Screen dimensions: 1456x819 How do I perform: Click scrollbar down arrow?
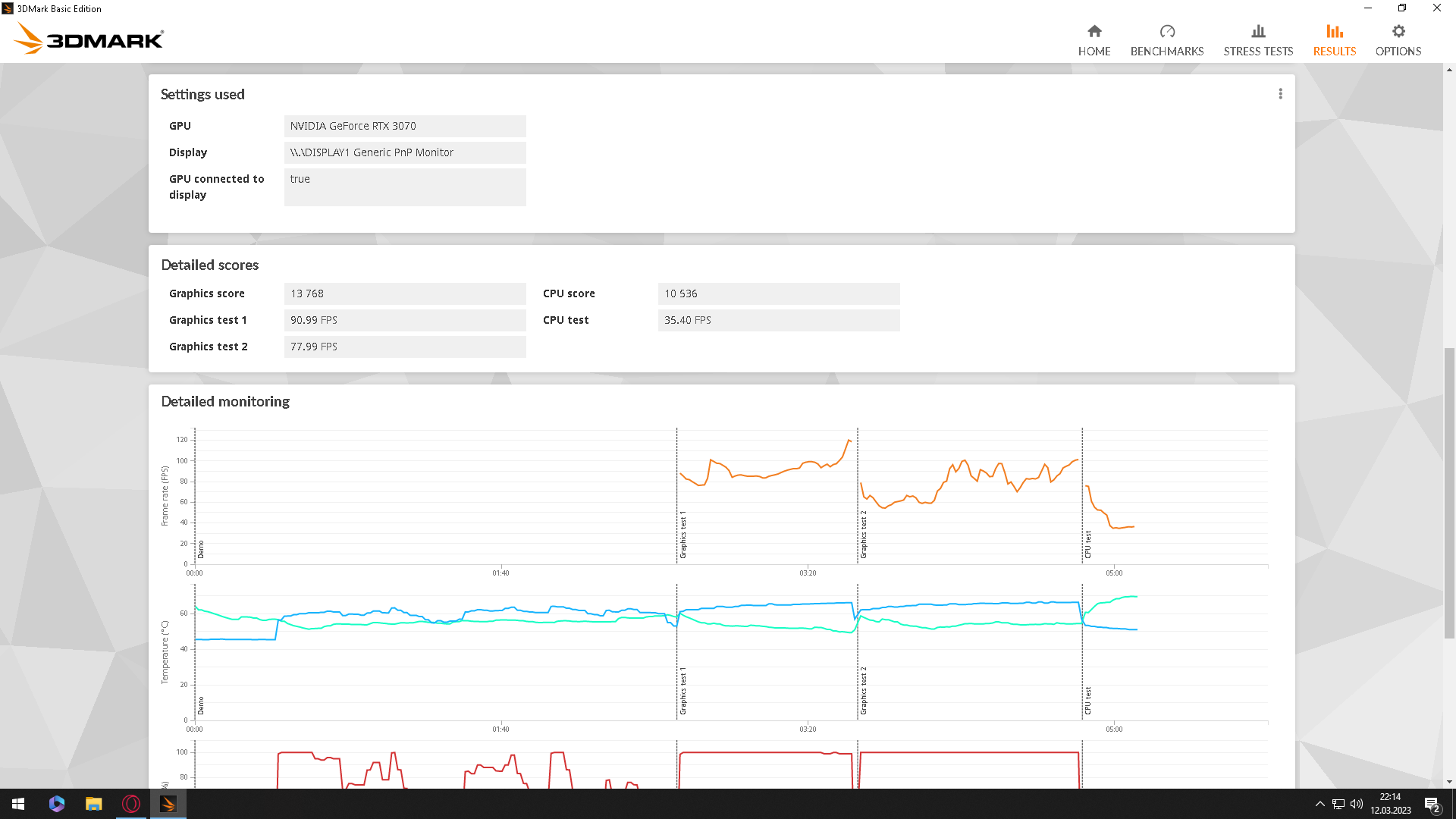(x=1449, y=782)
